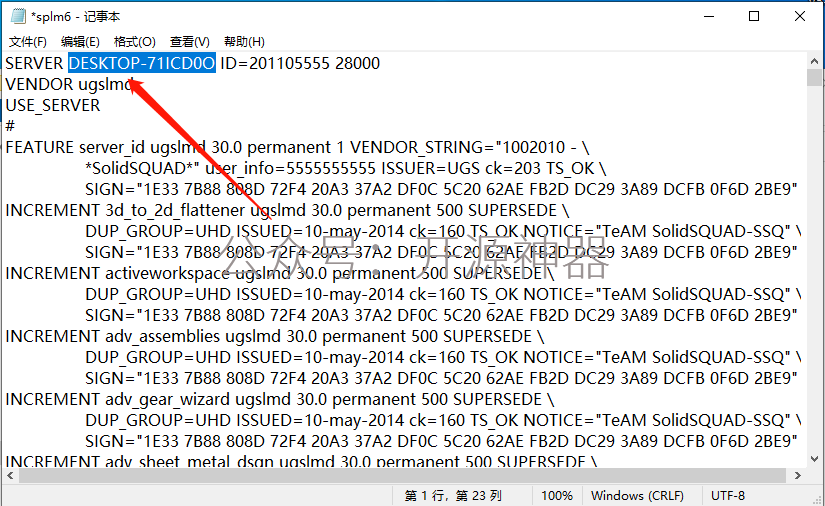Screen dimensions: 825x506
Task: Close the splm6 Notepad window
Action: click(800, 16)
